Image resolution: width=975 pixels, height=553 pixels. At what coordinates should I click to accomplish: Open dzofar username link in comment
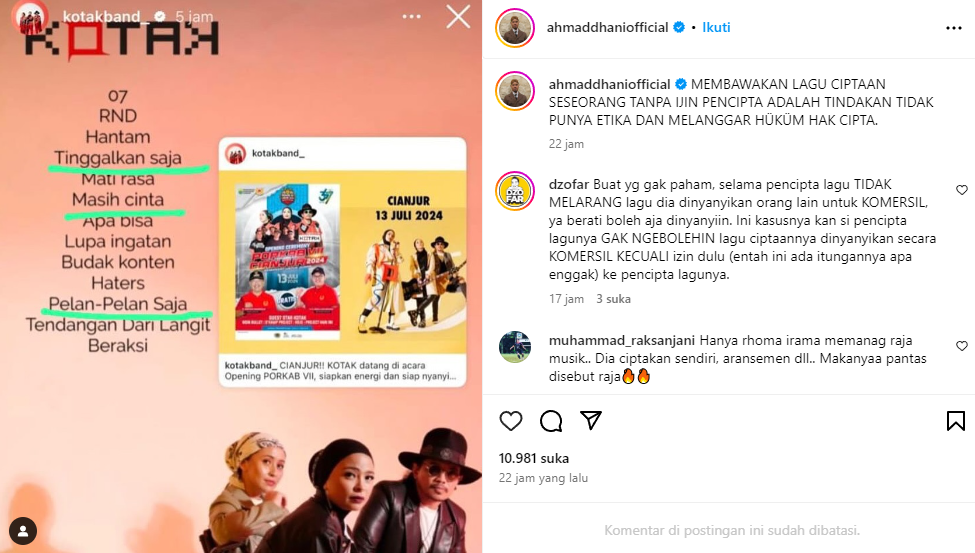(x=569, y=185)
